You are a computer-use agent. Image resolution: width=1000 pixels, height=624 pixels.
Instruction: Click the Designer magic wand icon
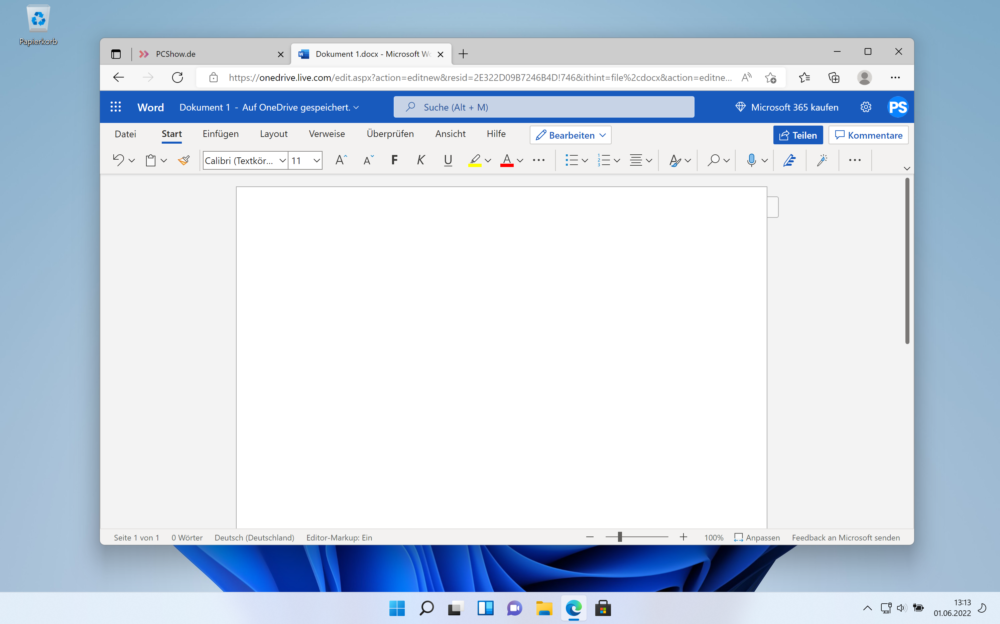tap(822, 160)
